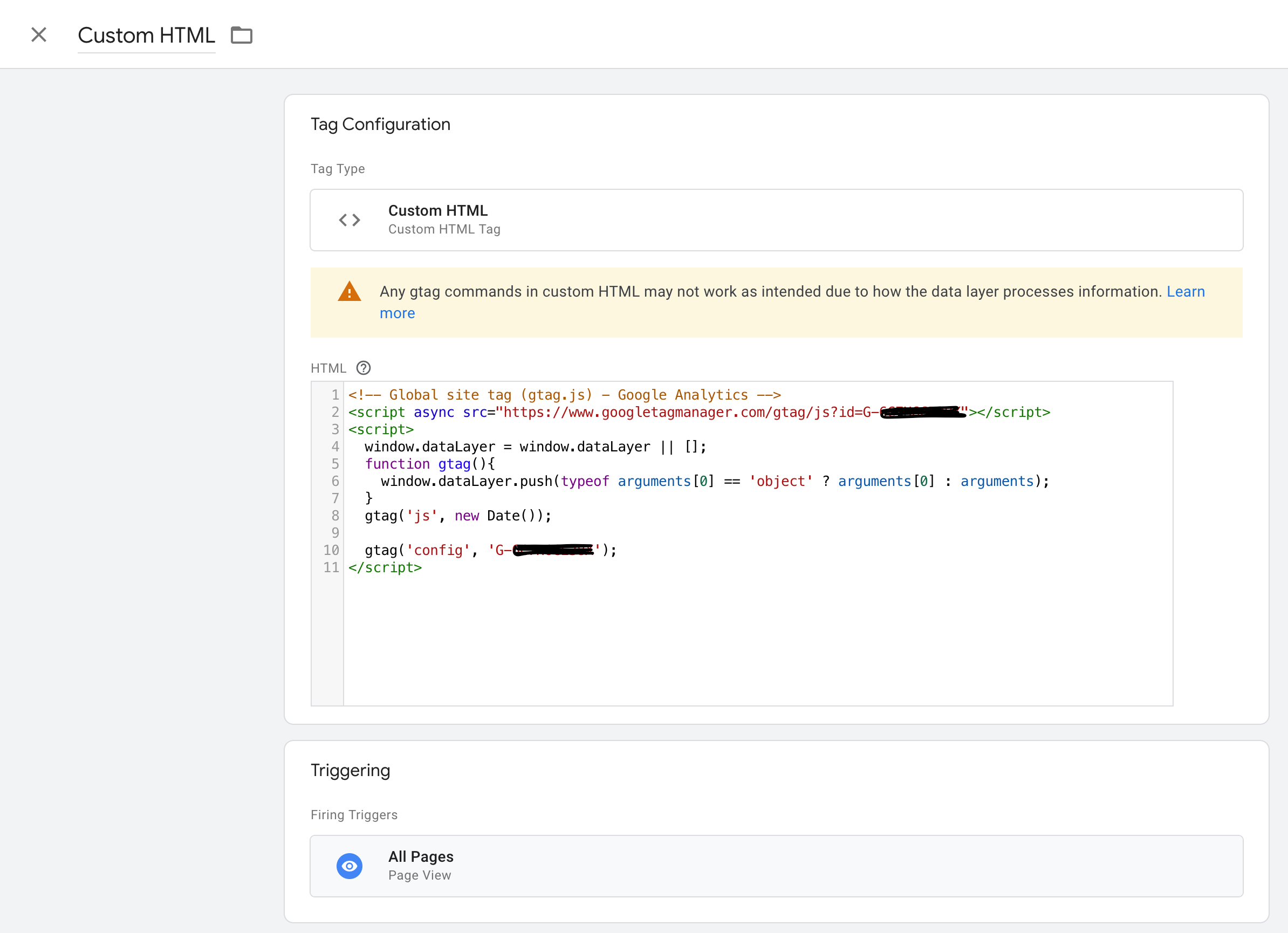1288x933 pixels.
Task: Click the closing </script> tag line
Action: [385, 567]
